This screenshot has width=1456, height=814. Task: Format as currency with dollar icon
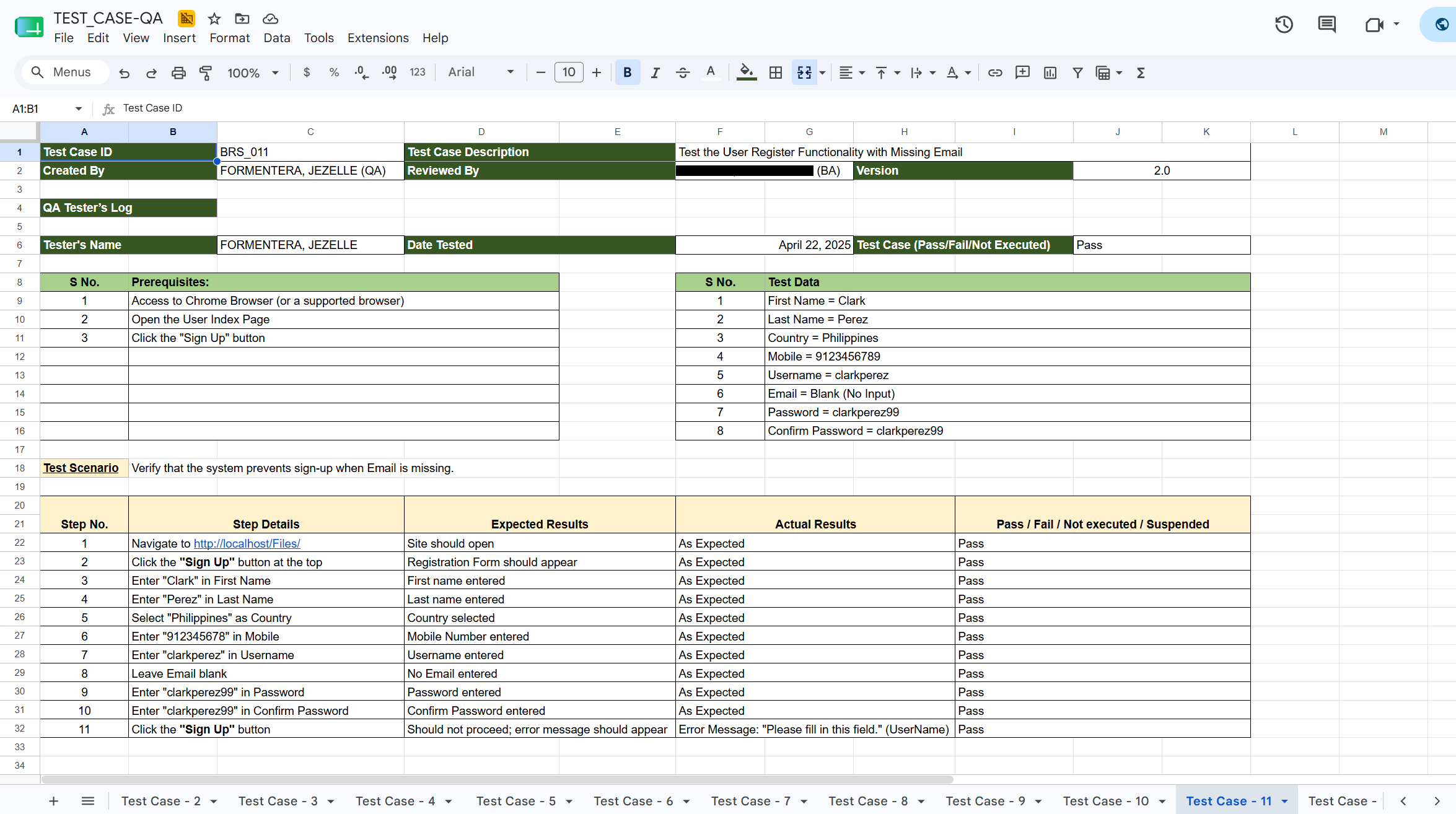click(307, 72)
